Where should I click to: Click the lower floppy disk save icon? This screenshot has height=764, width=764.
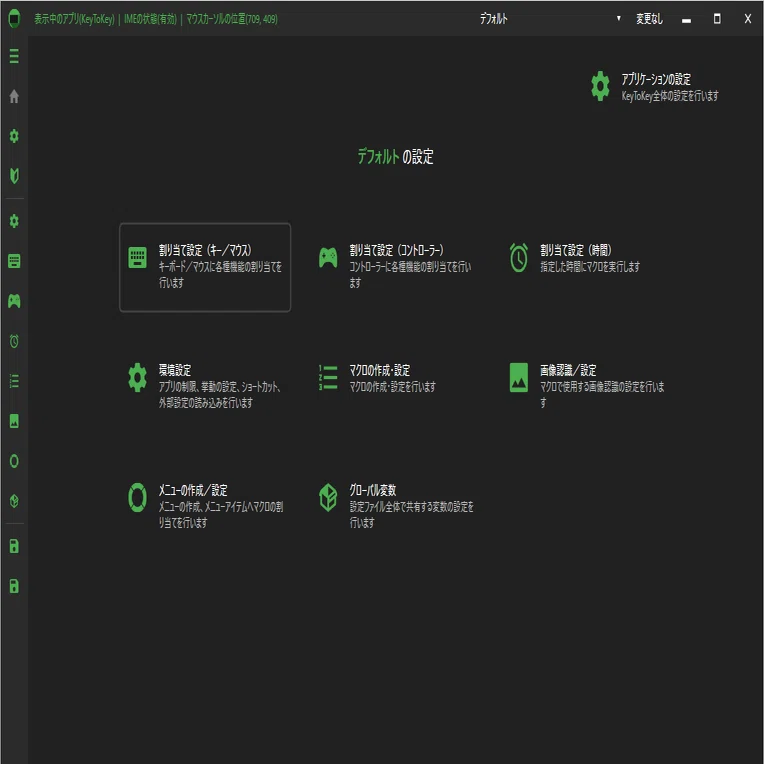[14, 586]
